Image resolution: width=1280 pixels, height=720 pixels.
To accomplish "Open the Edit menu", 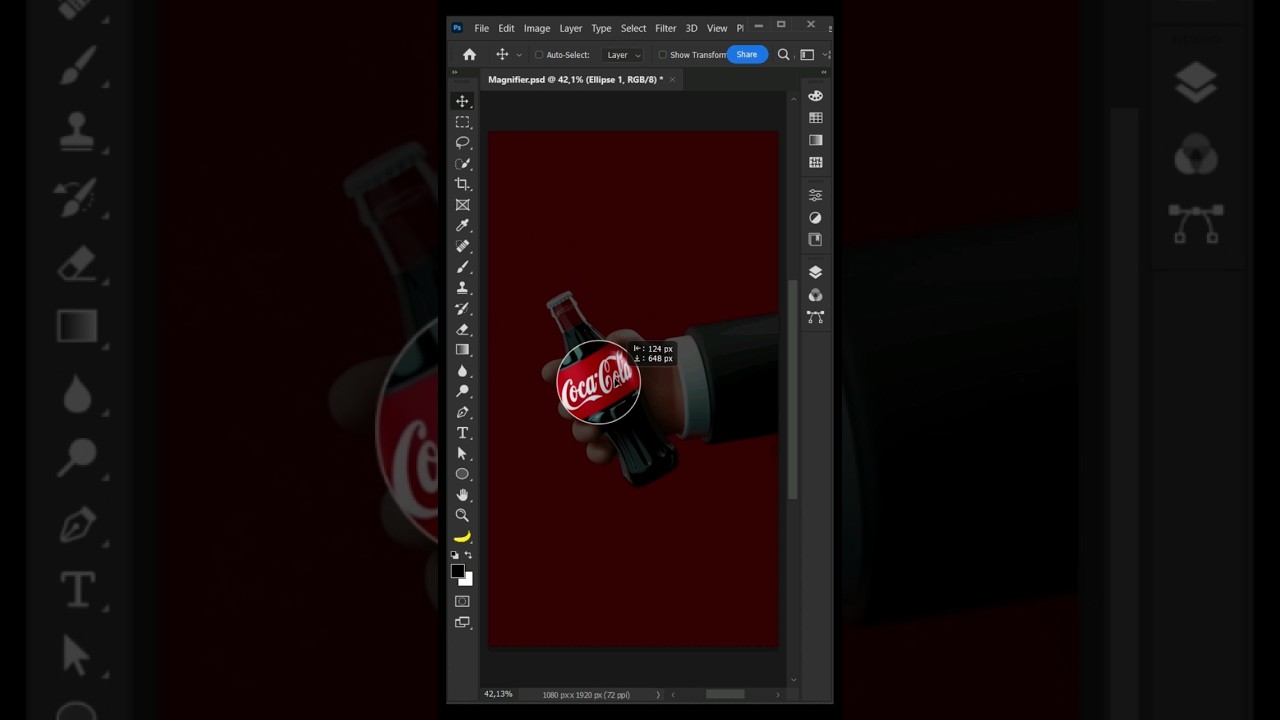I will [507, 28].
